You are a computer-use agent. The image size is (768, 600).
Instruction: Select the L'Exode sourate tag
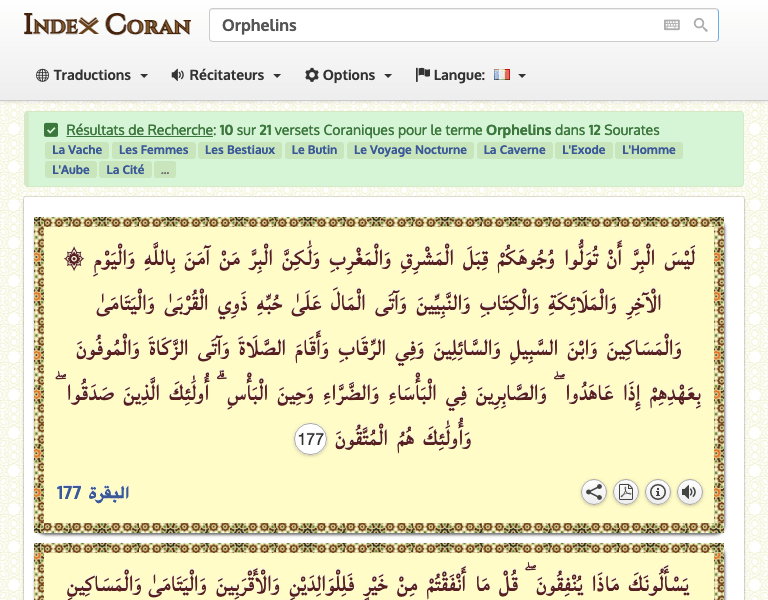583,150
